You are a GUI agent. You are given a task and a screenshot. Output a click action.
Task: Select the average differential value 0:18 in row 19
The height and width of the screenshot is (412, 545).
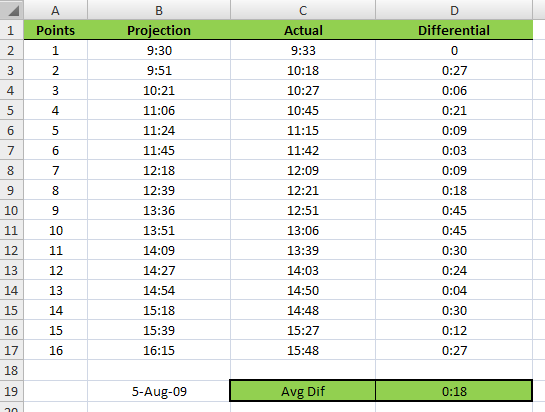click(454, 391)
